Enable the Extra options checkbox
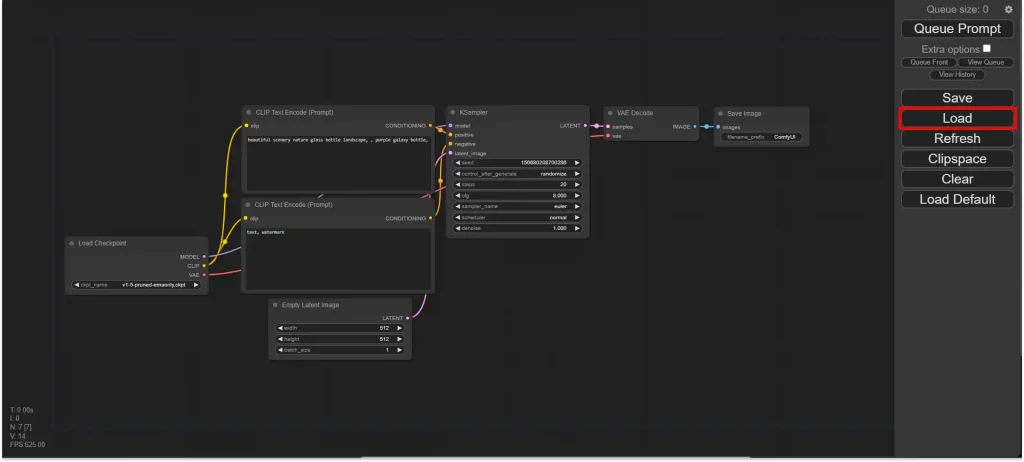1024x462 pixels. [987, 48]
